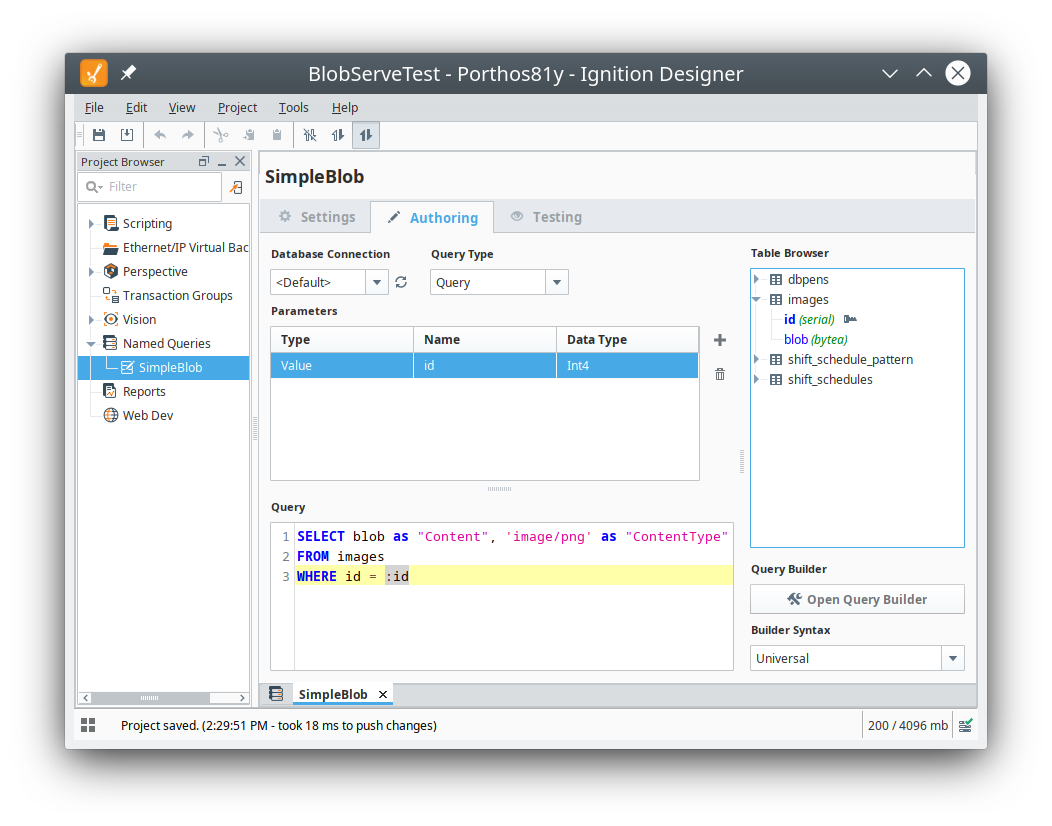This screenshot has width=1052, height=826.
Task: Click the Paste clipboard icon
Action: click(x=277, y=135)
